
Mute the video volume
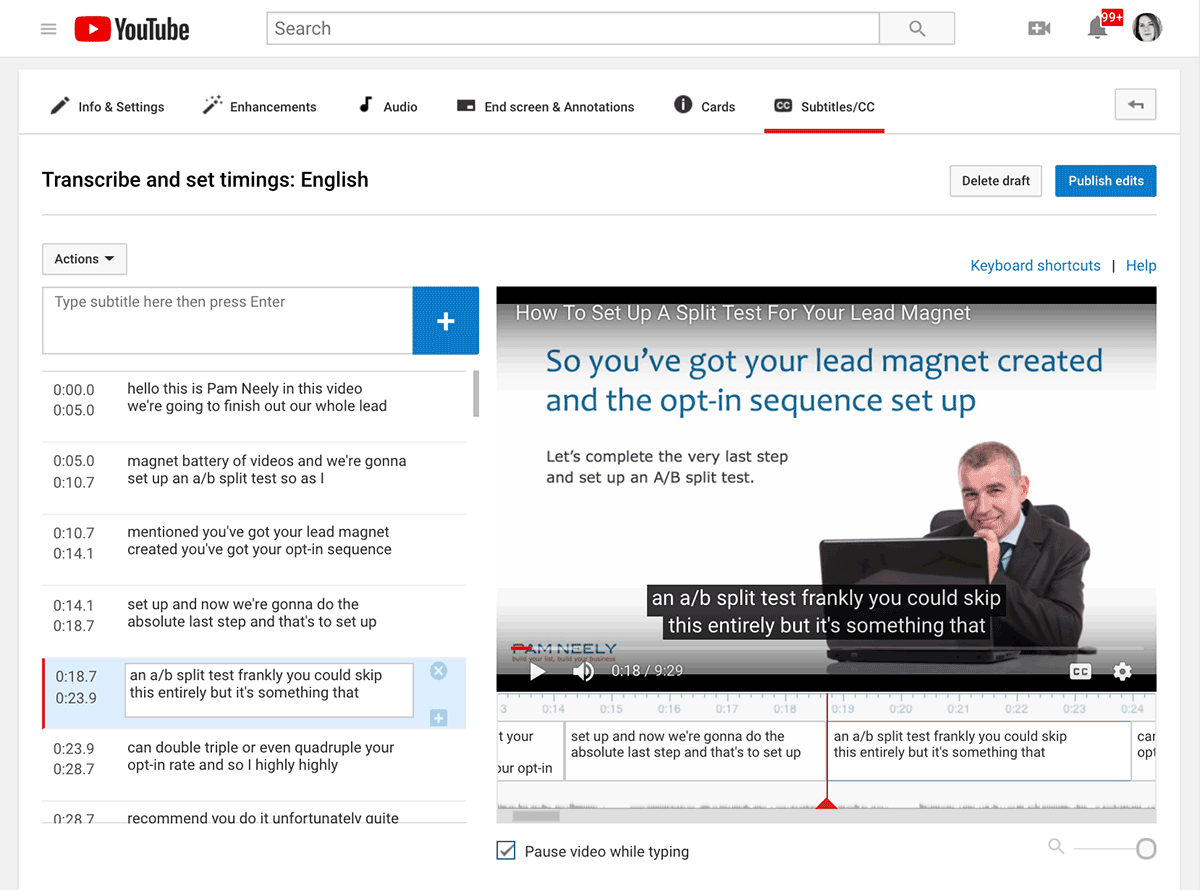coord(583,671)
